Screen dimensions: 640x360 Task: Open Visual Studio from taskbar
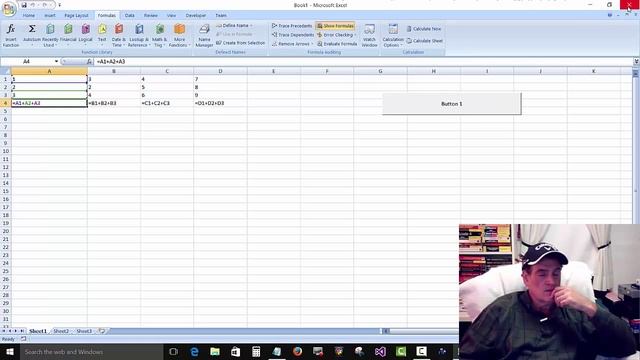(x=380, y=351)
